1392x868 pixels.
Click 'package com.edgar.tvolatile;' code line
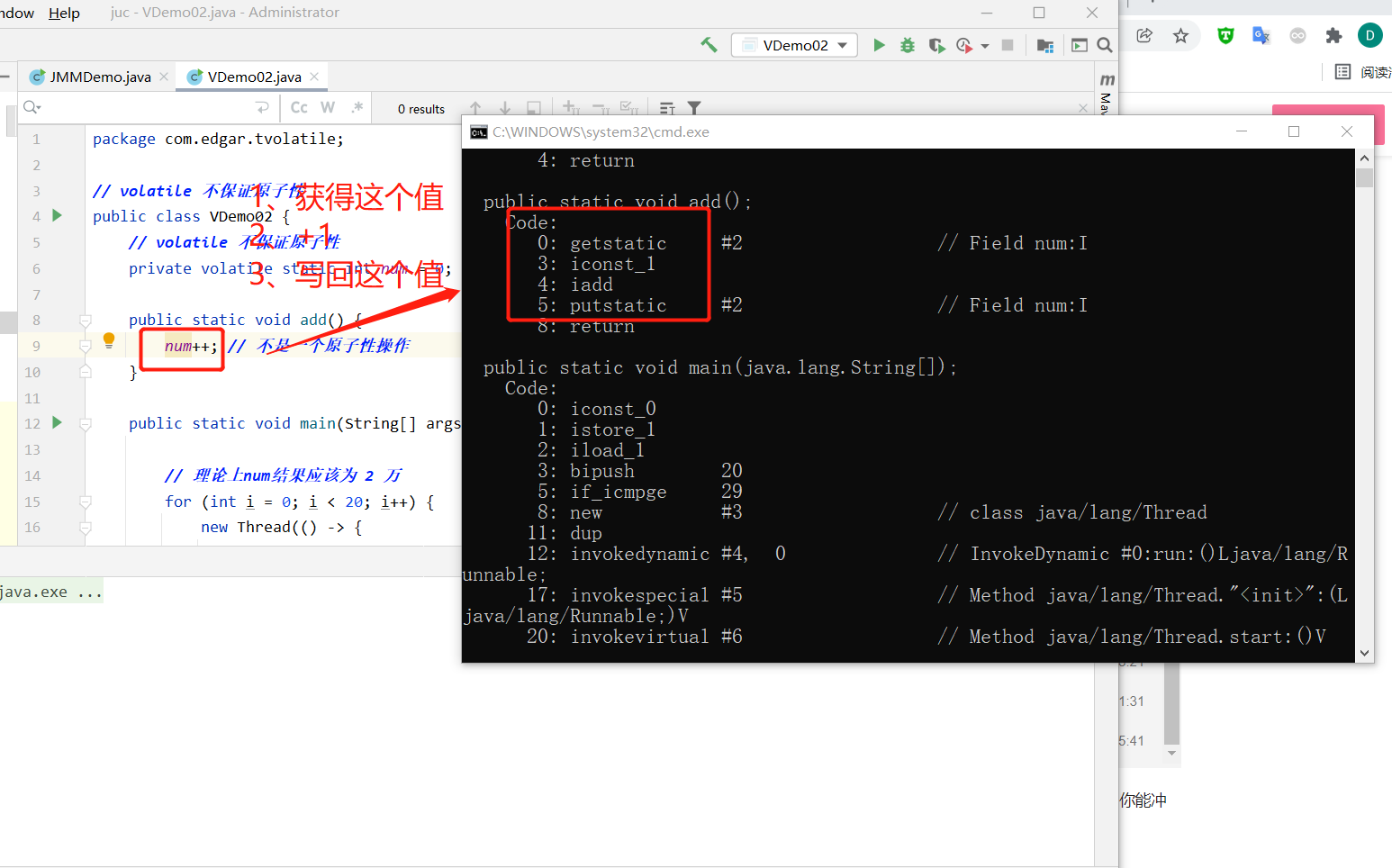pos(218,139)
